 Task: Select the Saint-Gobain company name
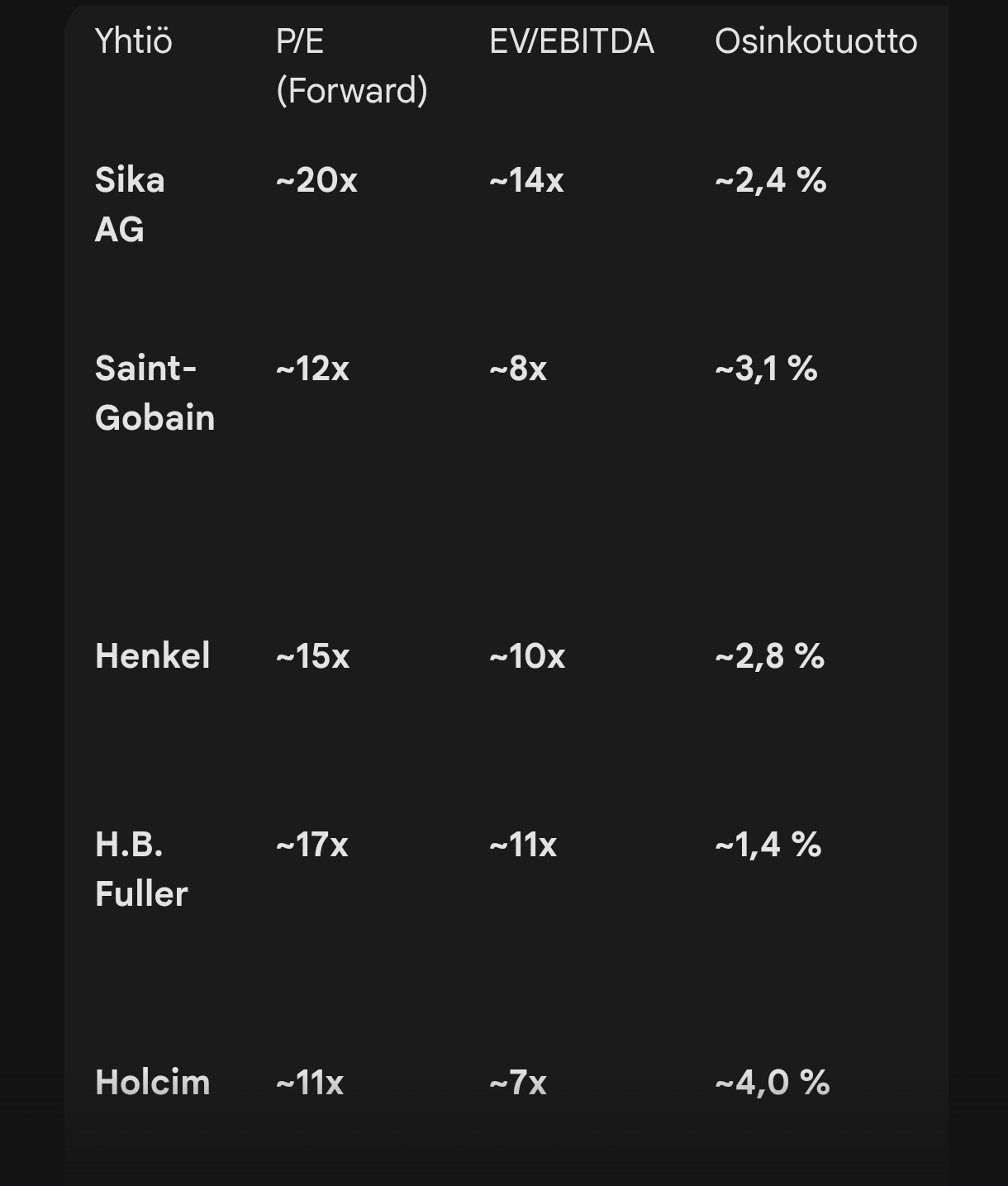[155, 393]
